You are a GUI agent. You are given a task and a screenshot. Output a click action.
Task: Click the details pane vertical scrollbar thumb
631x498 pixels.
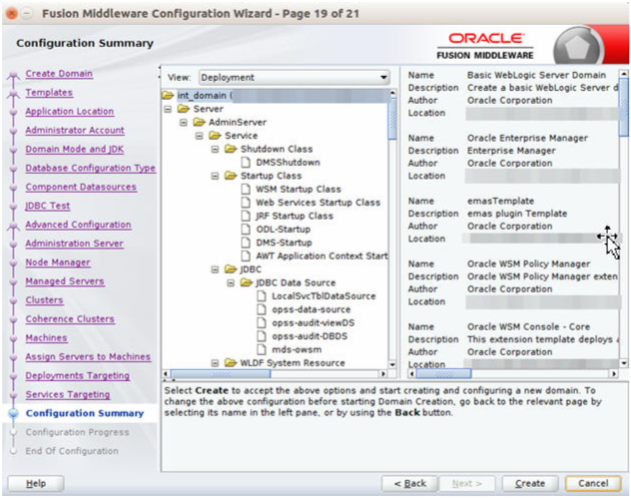pos(623,107)
